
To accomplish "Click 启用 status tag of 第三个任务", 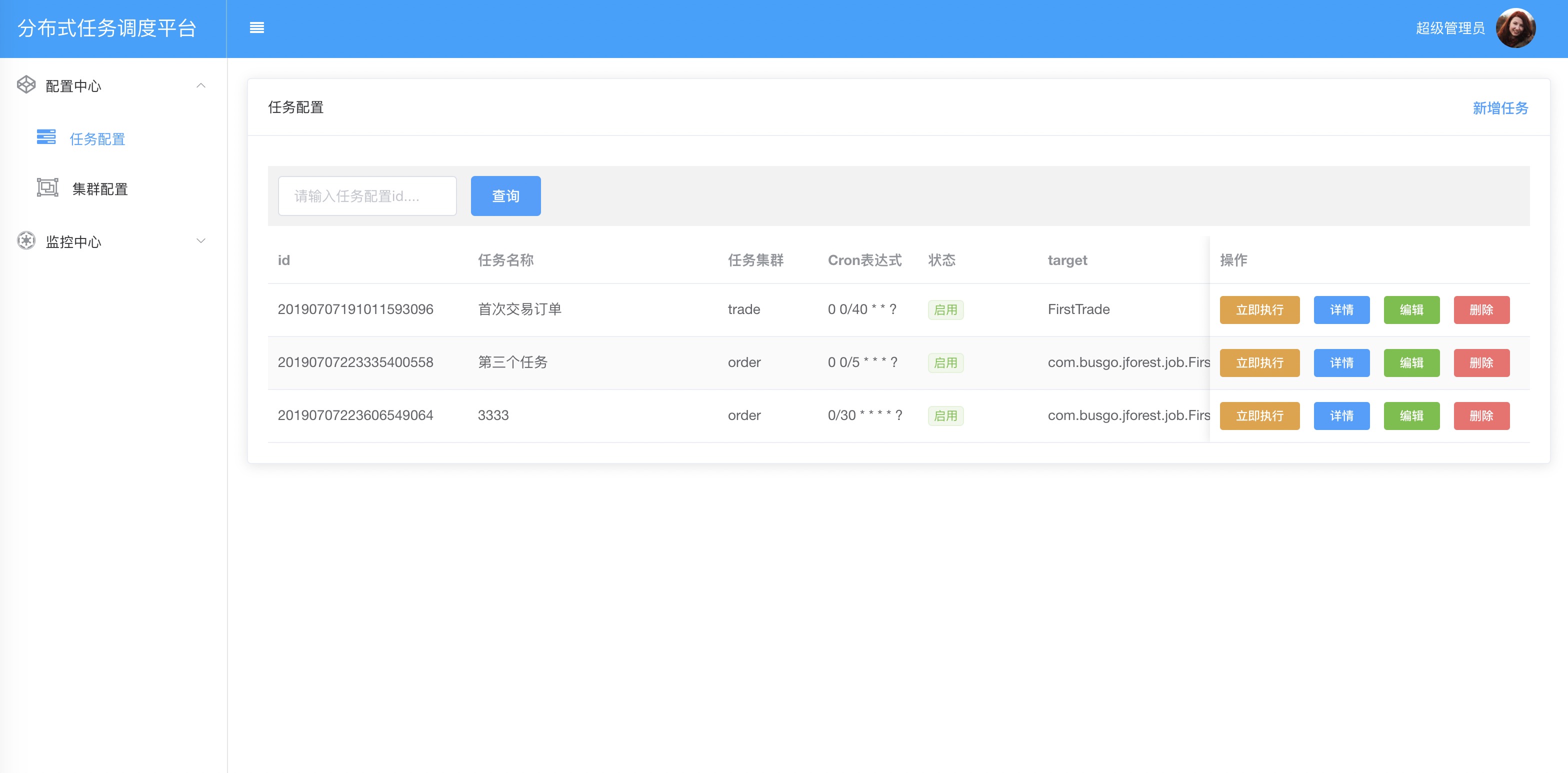I will [x=944, y=363].
